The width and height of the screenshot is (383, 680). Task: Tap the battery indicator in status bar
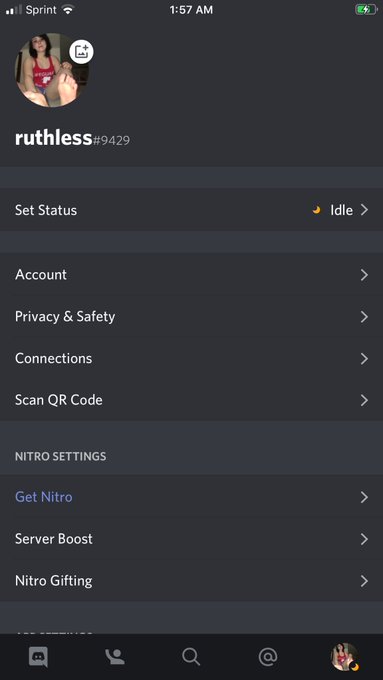[366, 10]
